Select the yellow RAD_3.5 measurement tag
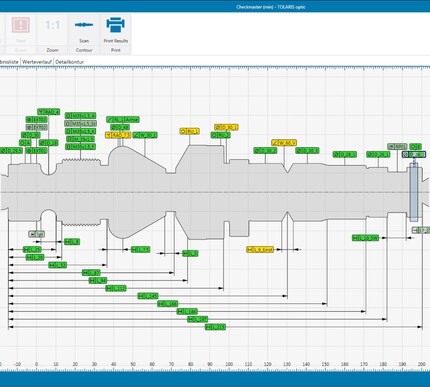The width and height of the screenshot is (430, 387). 118,135
